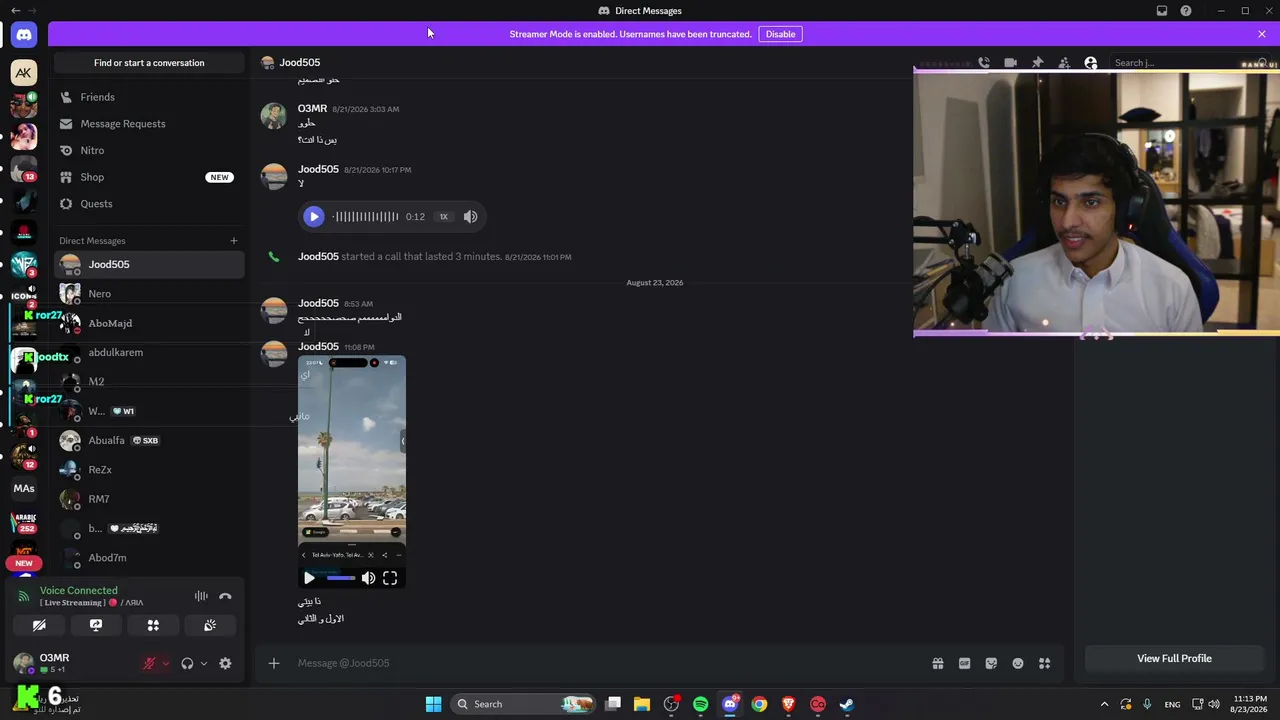Seek the video attachment progress bar
The height and width of the screenshot is (720, 1280).
click(x=341, y=578)
